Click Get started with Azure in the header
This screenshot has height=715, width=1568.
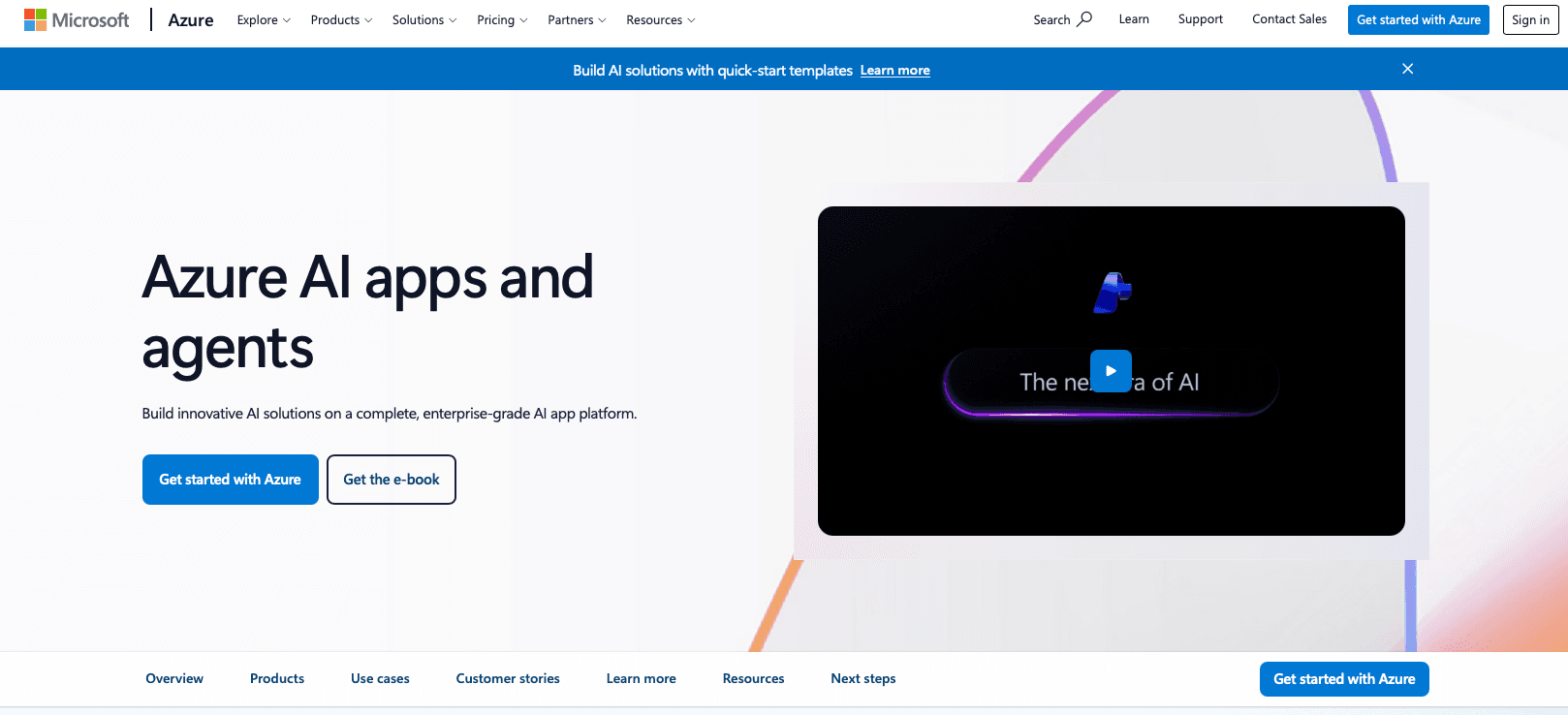click(x=1419, y=19)
